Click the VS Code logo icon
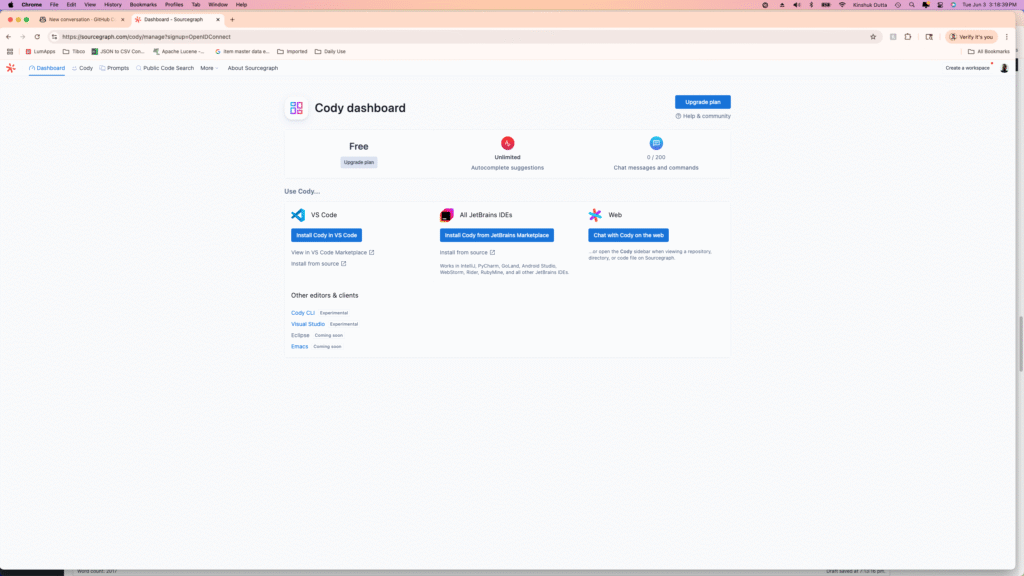 (x=298, y=215)
